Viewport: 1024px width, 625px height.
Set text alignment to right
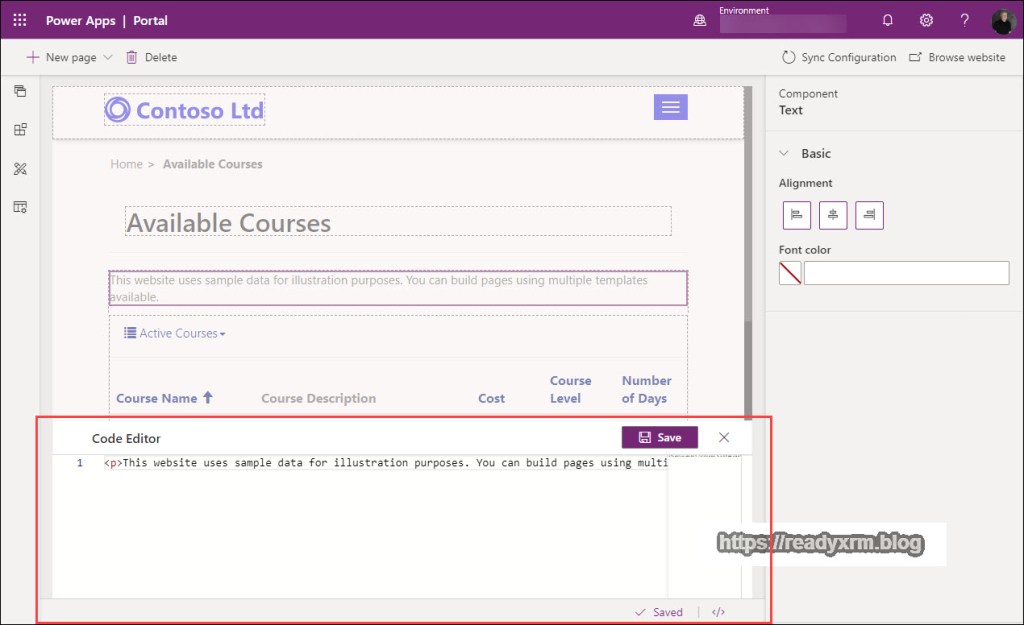point(869,215)
